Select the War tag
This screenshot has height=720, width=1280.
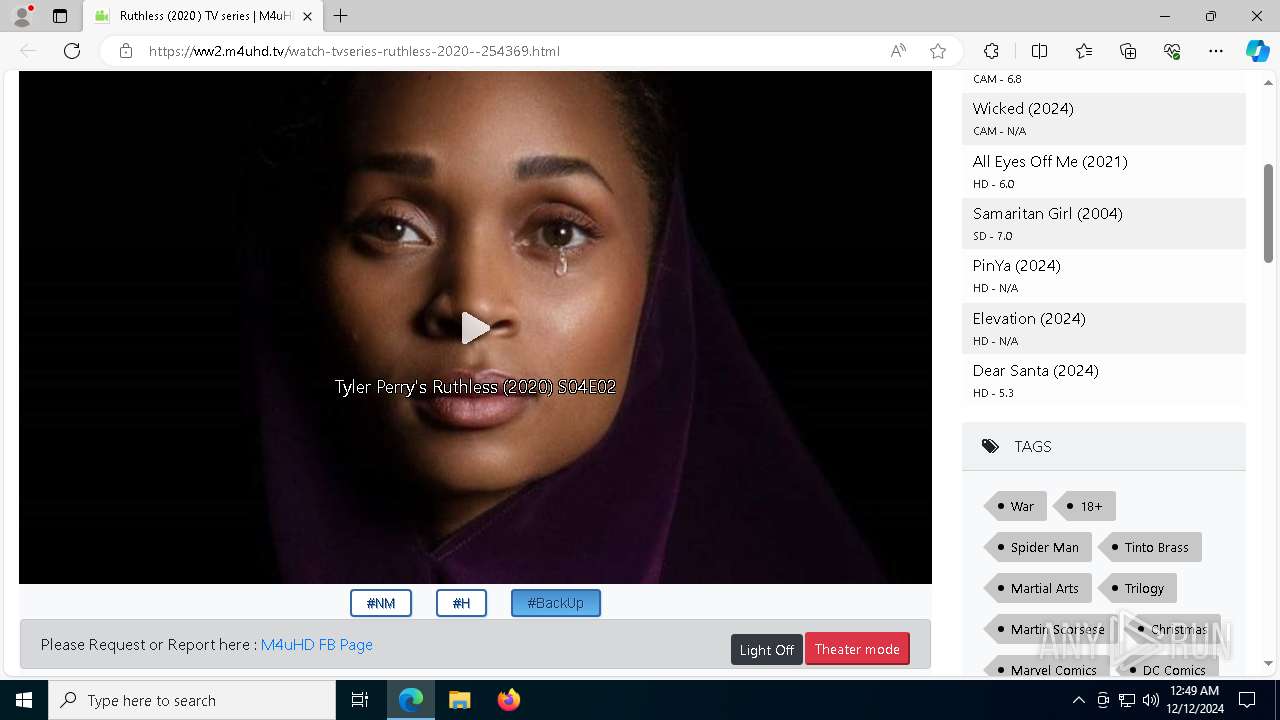(x=1016, y=506)
